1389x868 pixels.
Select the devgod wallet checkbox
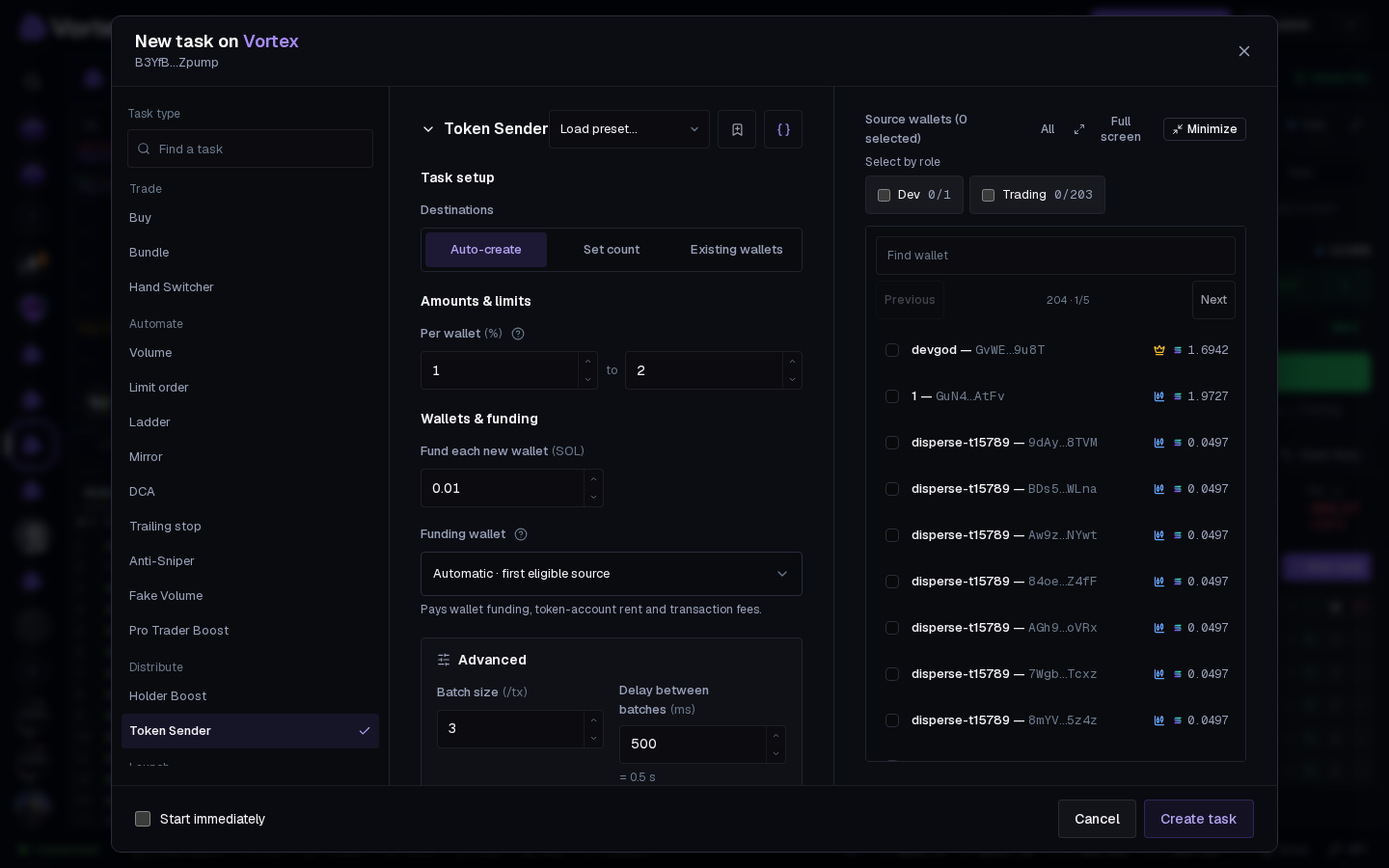[892, 350]
